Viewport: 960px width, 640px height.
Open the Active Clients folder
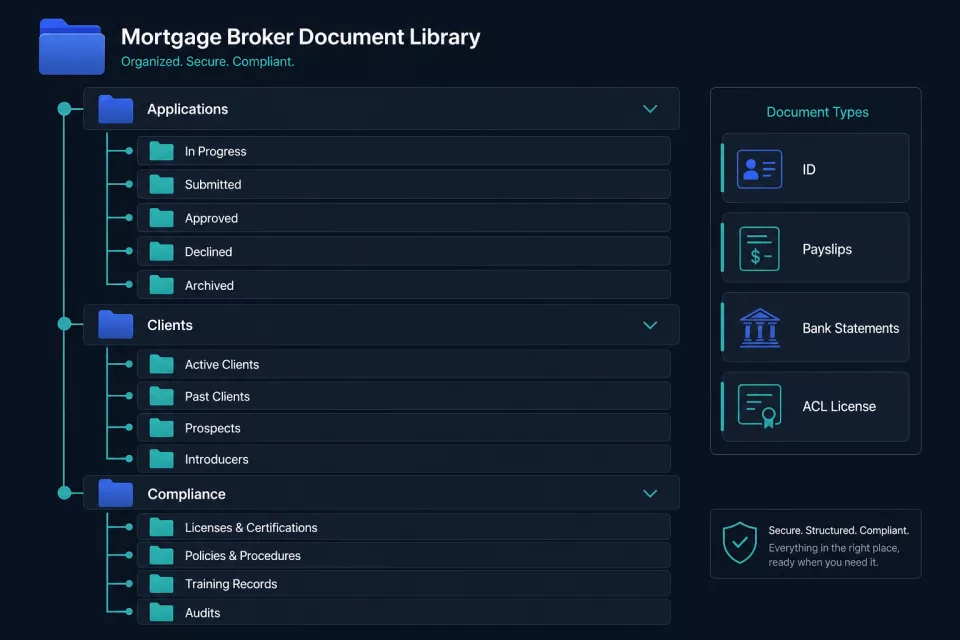[404, 364]
